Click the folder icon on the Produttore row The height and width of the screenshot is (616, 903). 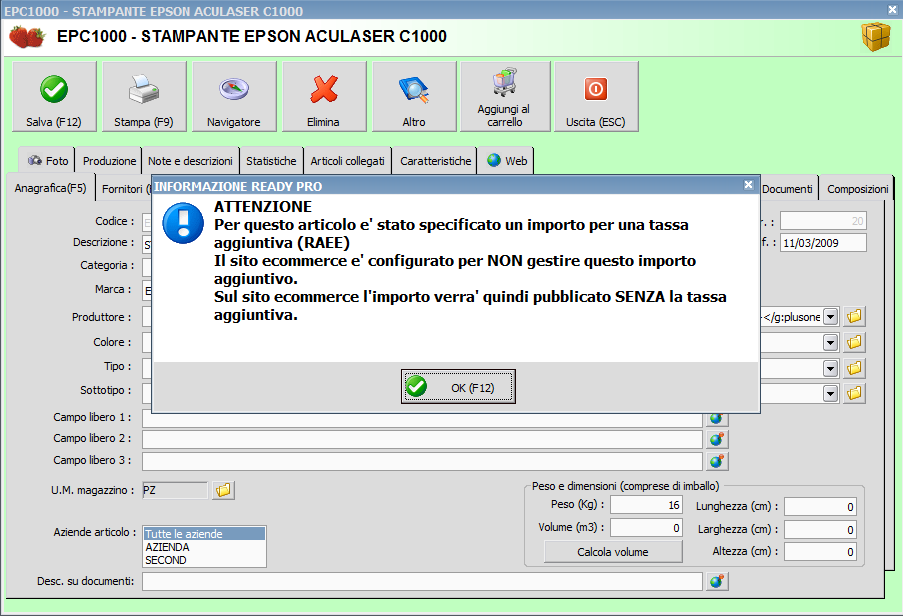pos(854,317)
